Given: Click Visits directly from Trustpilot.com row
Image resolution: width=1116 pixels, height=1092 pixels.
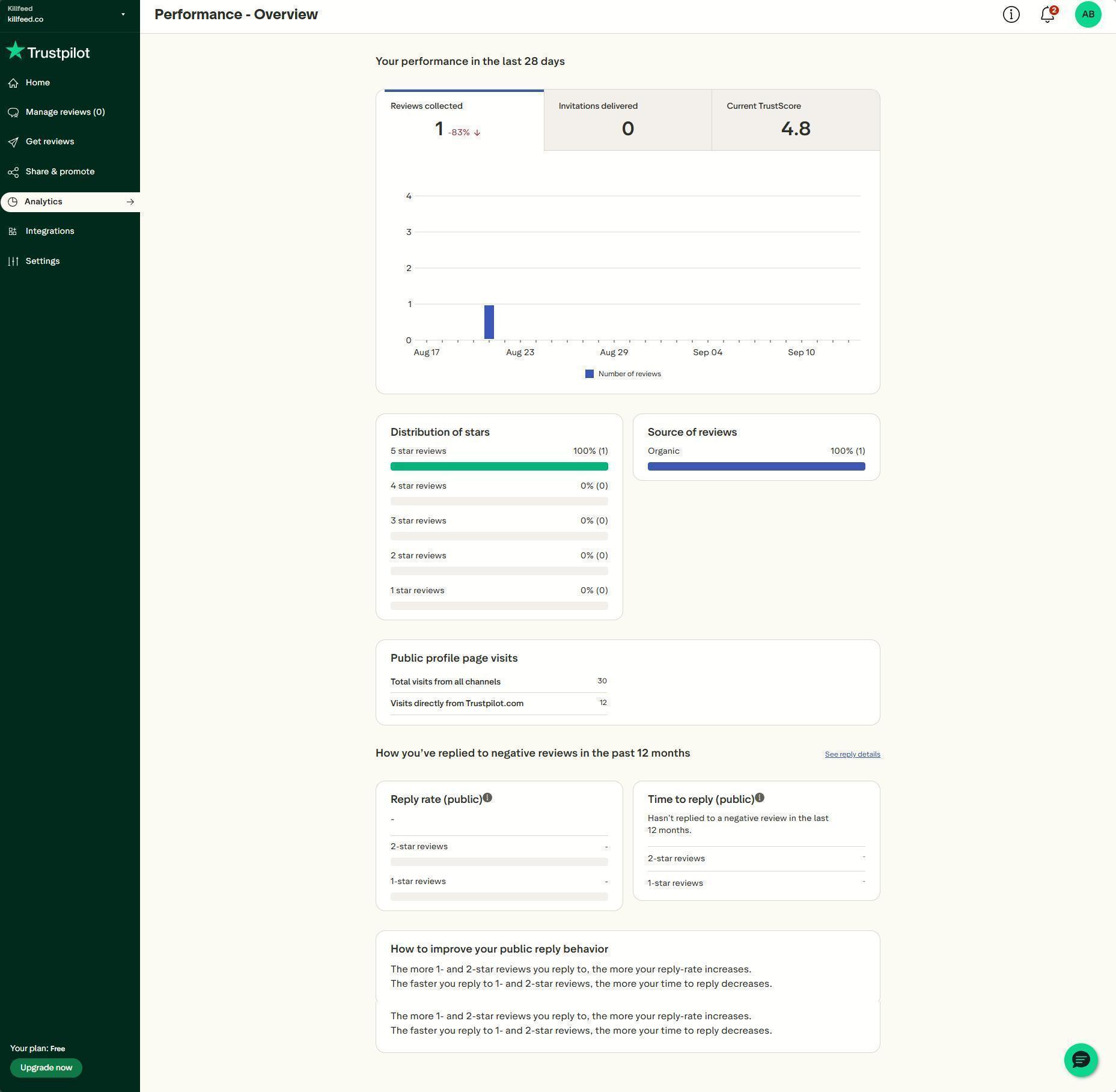Looking at the screenshot, I should (499, 703).
